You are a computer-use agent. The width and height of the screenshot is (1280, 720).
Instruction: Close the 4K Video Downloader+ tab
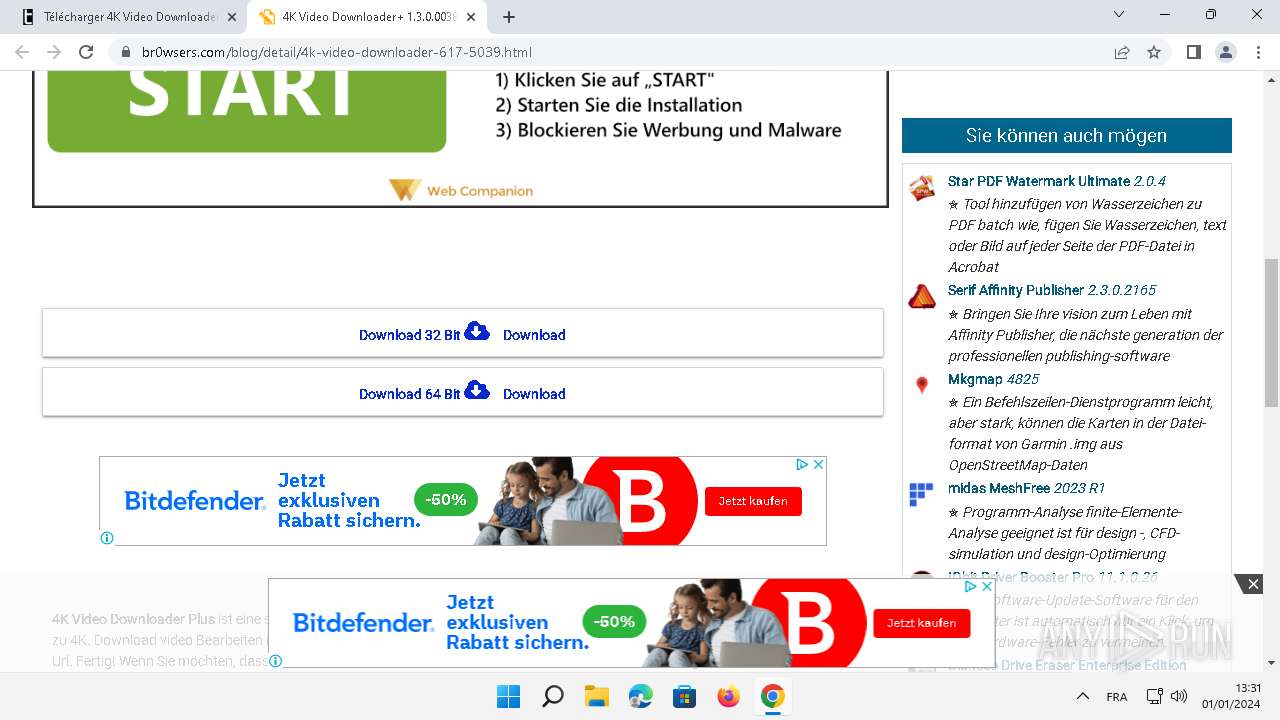[x=472, y=17]
